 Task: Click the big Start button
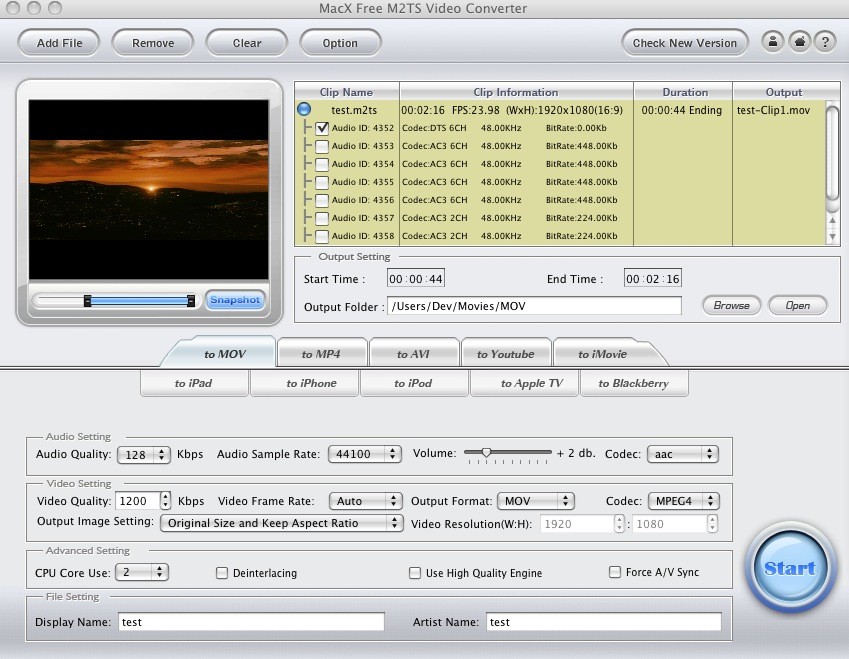pyautogui.click(x=790, y=567)
